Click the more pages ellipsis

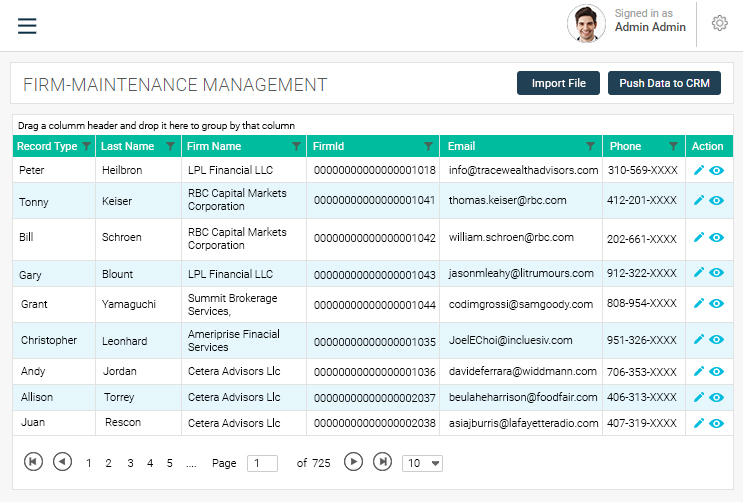(x=191, y=465)
